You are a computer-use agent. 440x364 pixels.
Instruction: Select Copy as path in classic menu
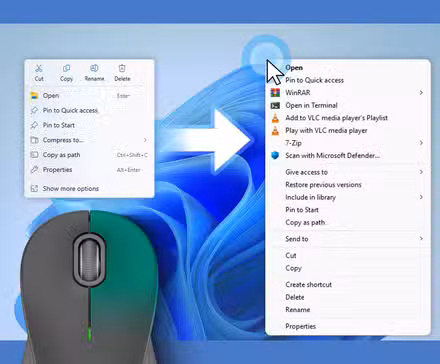[305, 222]
